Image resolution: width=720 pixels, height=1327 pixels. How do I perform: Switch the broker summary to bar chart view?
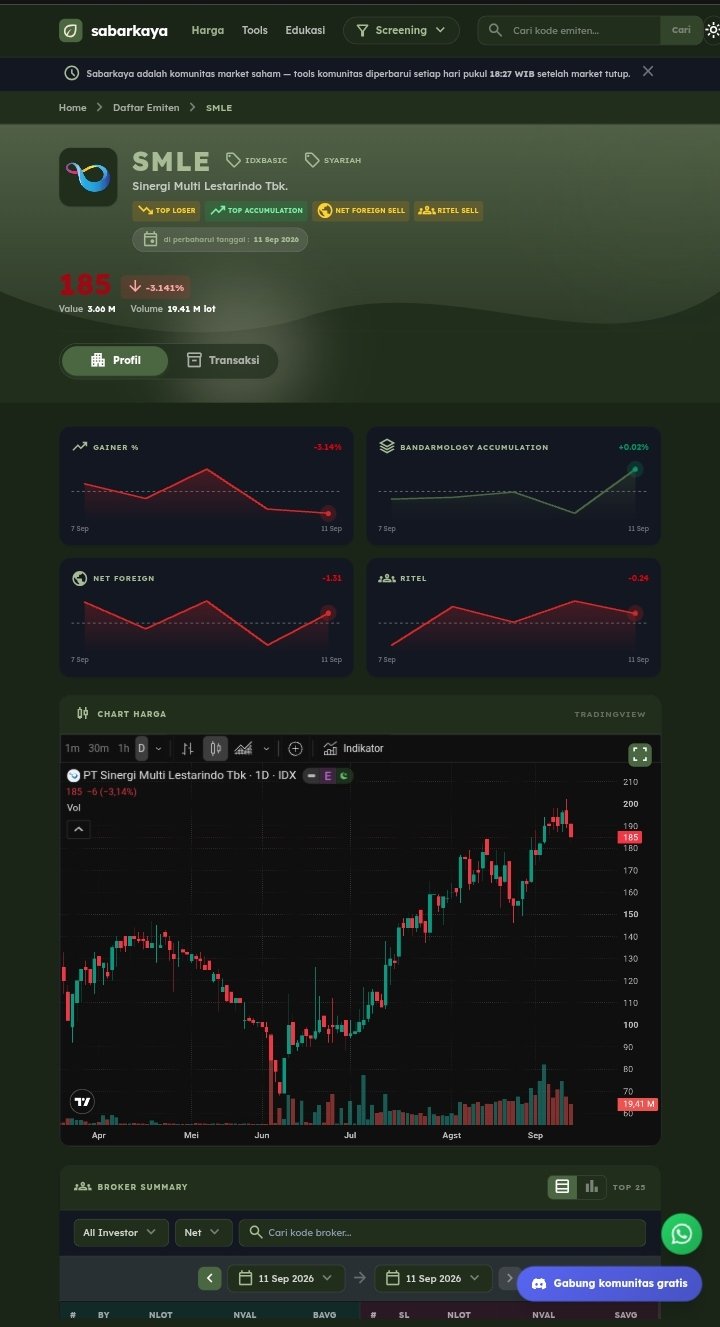(592, 1187)
